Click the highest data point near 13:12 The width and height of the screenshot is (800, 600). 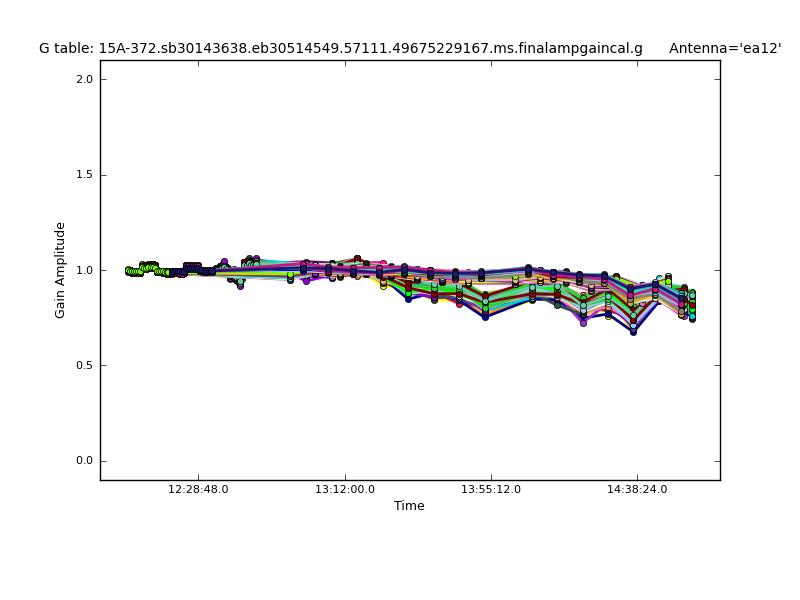357,258
